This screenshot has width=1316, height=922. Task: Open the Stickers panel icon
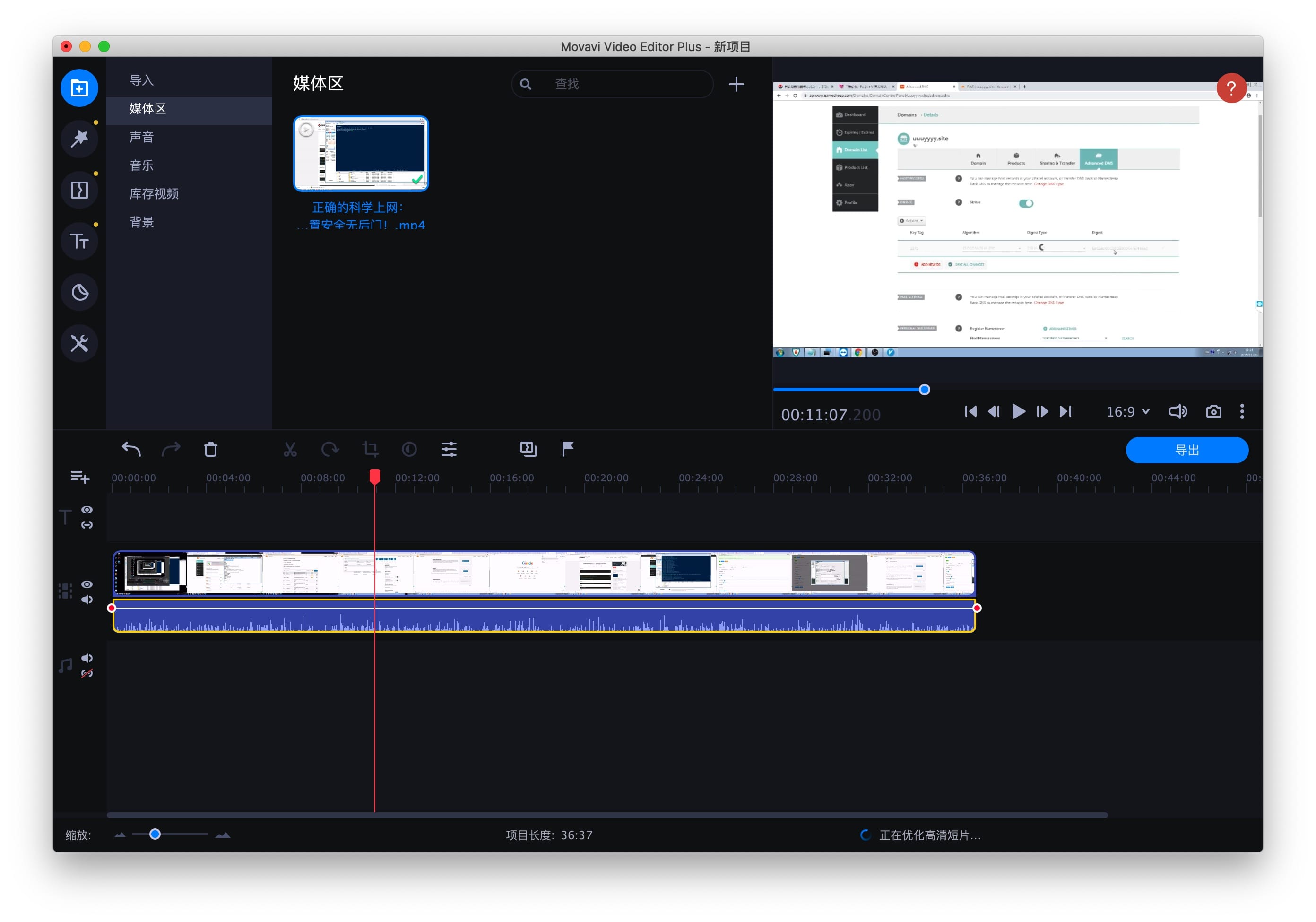click(79, 292)
